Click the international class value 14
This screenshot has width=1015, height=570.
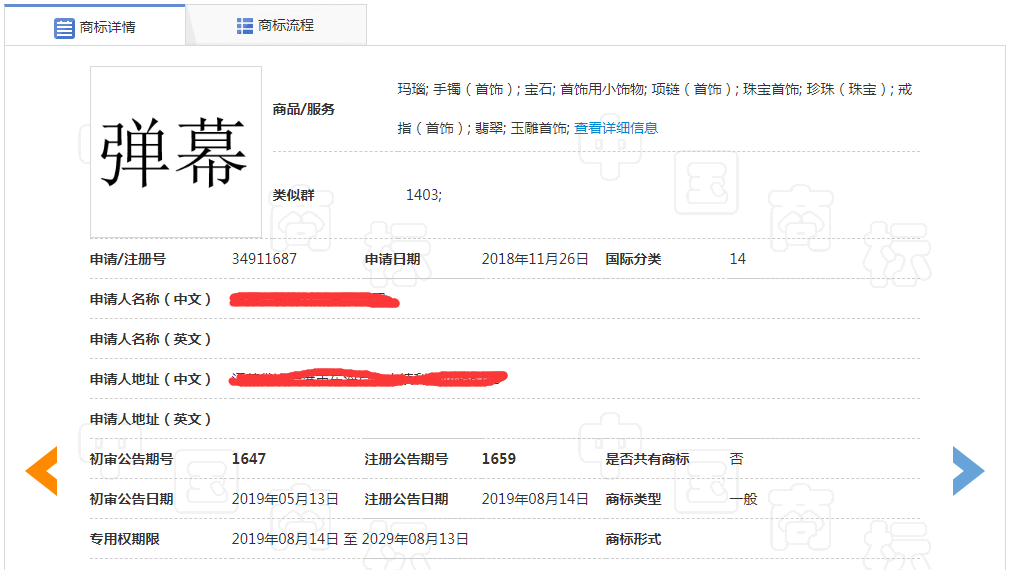(x=737, y=259)
